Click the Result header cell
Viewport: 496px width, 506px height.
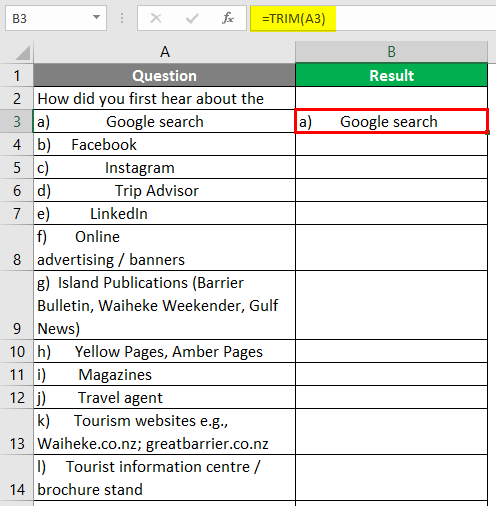tap(391, 75)
